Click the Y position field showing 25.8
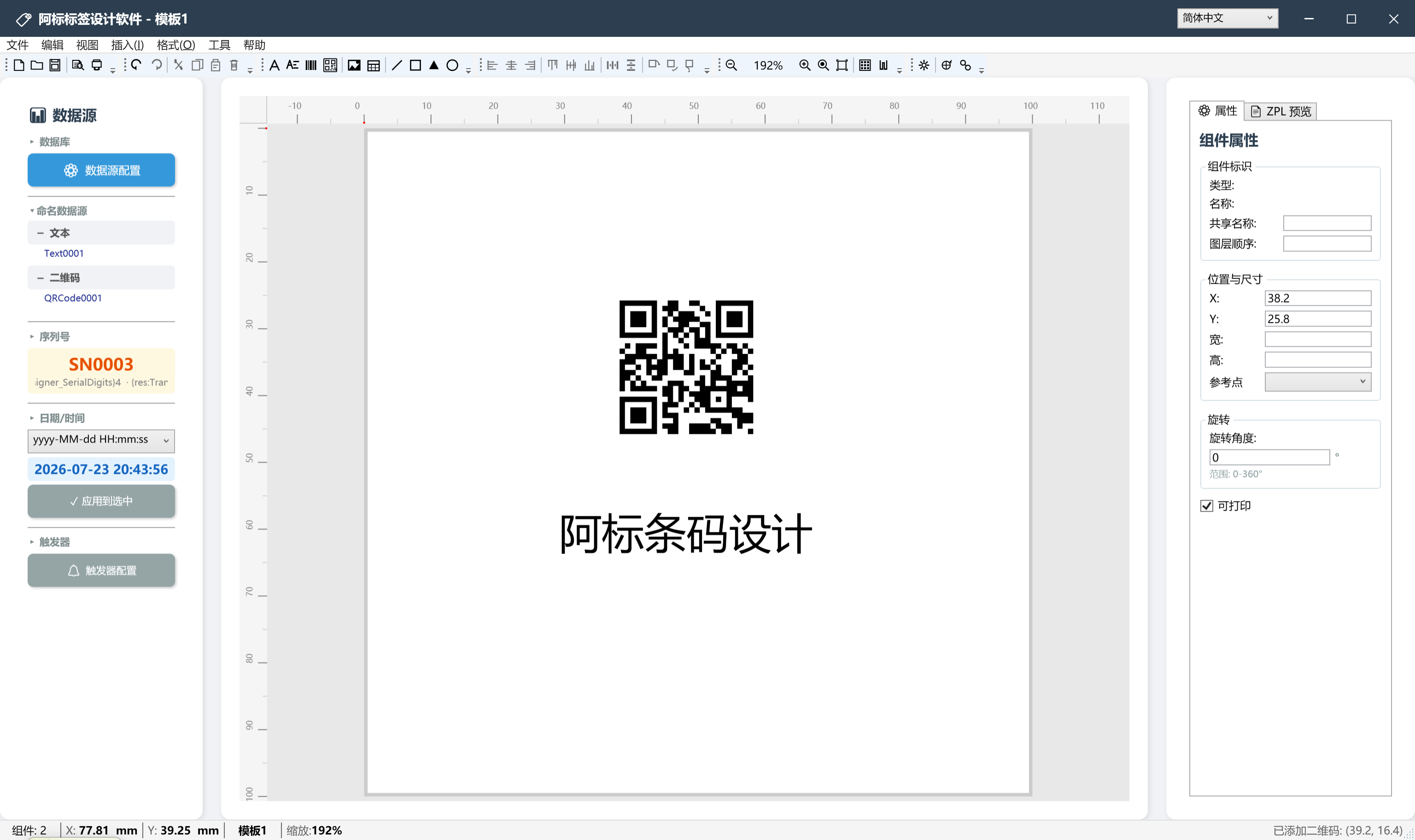 pos(1318,319)
